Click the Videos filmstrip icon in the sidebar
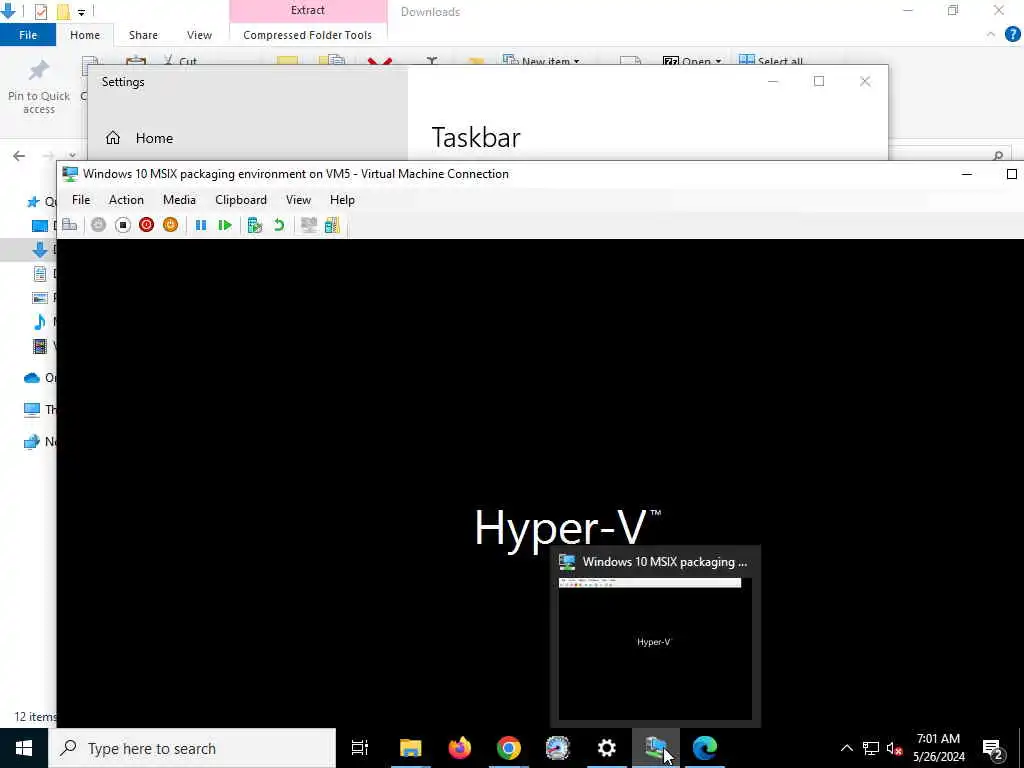Viewport: 1024px width, 768px height. click(40, 346)
